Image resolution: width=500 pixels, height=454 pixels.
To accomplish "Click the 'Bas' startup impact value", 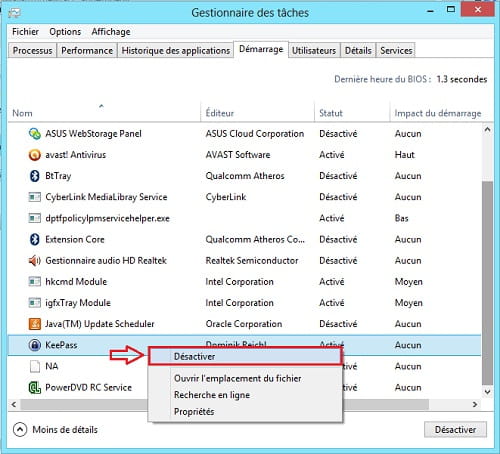I will (402, 218).
